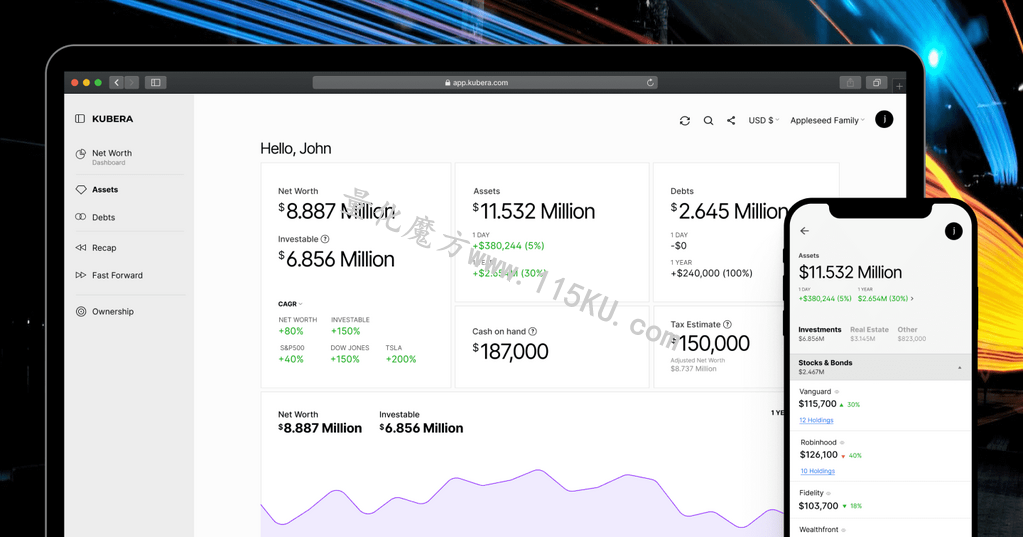Open Vanguard's 12 Holdings link
This screenshot has width=1023, height=537.
(816, 420)
